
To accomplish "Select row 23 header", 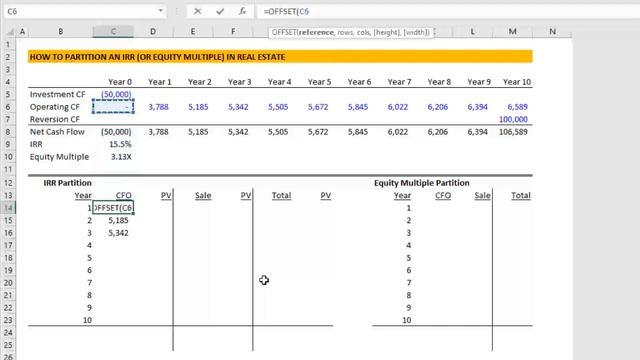I will tap(8, 320).
